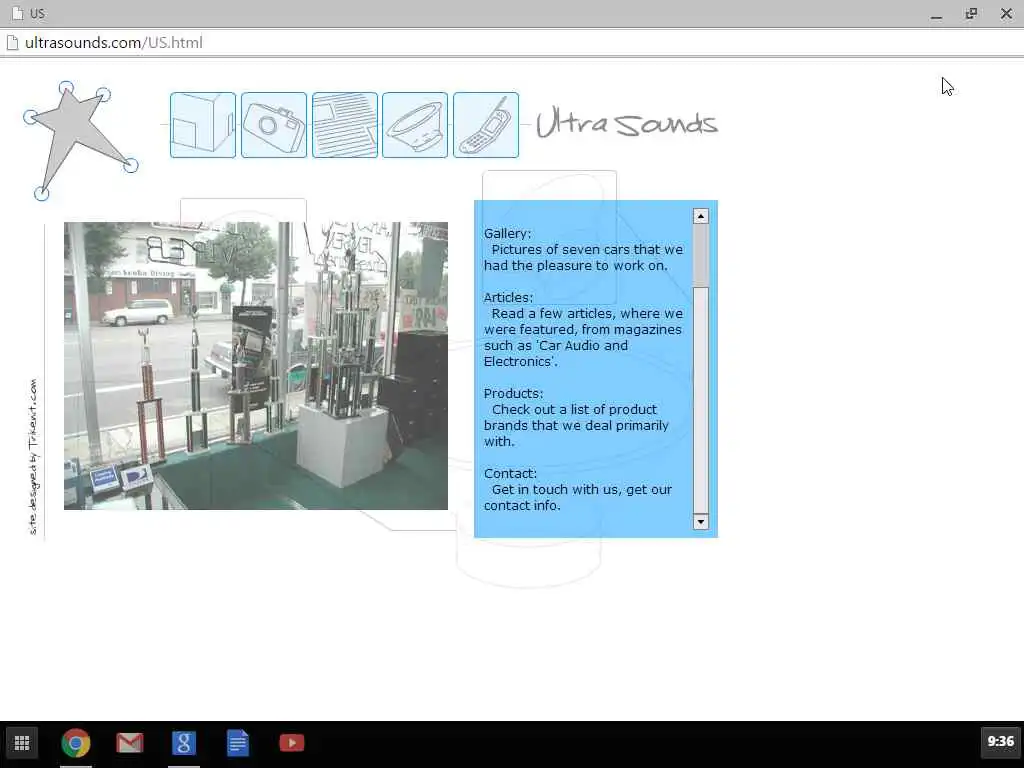The height and width of the screenshot is (768, 1024).
Task: Click the scroll up arrow in text panel
Action: [x=701, y=216]
